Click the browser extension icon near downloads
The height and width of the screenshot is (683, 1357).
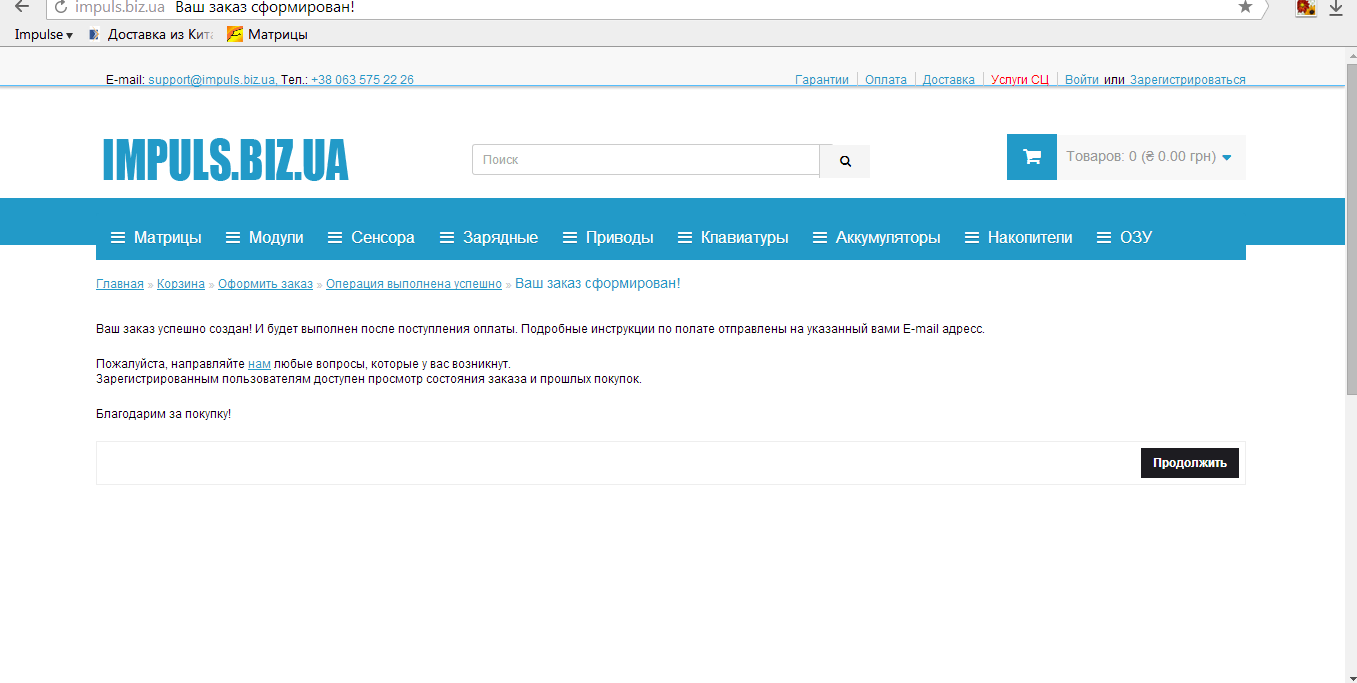pyautogui.click(x=1305, y=8)
